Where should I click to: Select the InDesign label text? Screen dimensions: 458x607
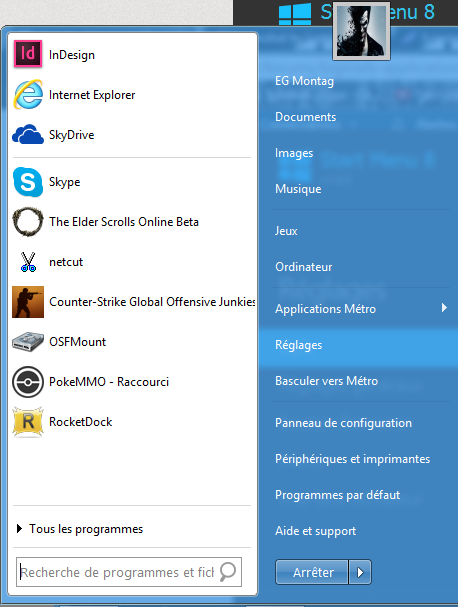click(72, 55)
